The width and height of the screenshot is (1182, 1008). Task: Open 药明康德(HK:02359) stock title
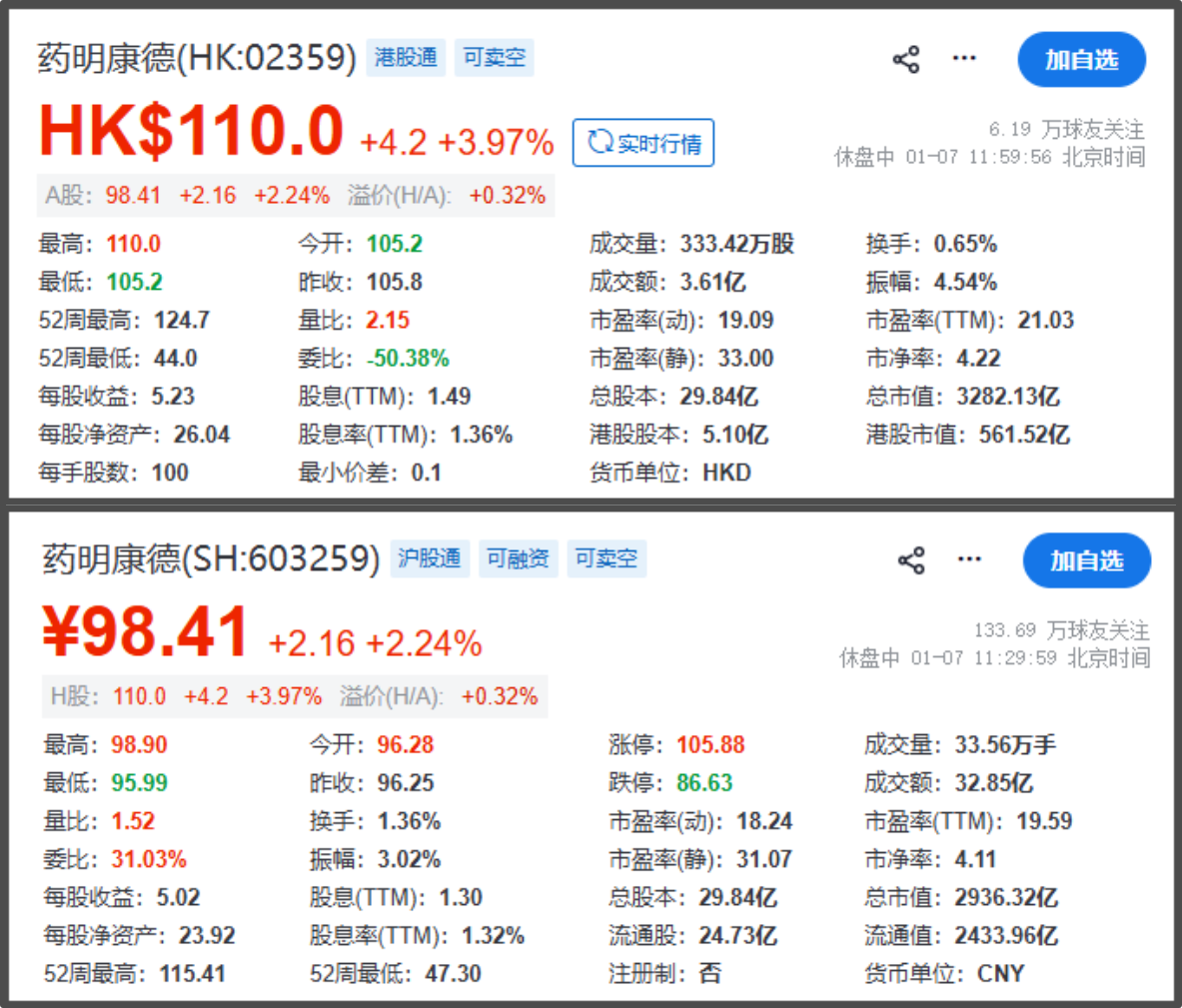(x=197, y=58)
